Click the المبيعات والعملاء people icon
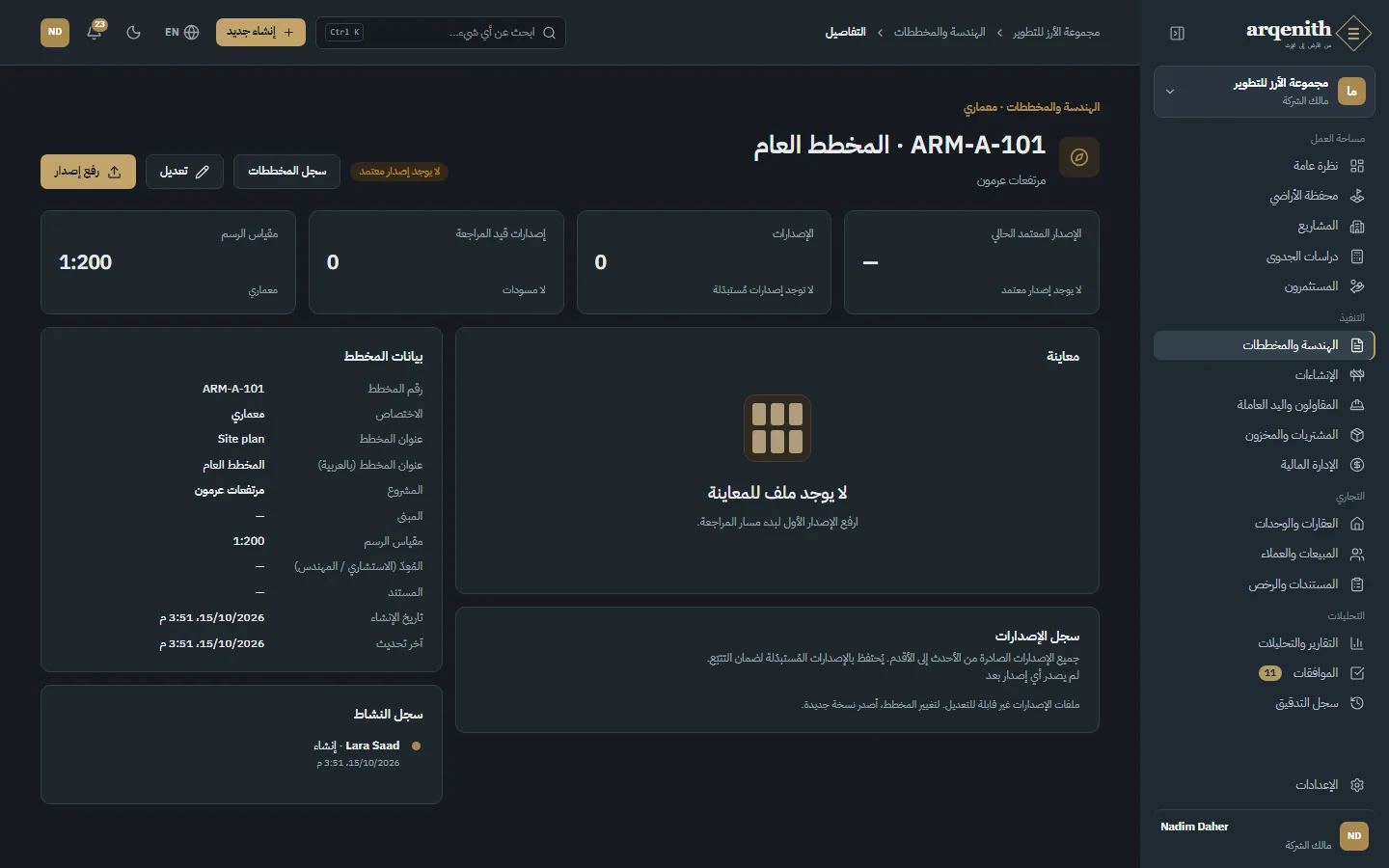 pyautogui.click(x=1357, y=554)
